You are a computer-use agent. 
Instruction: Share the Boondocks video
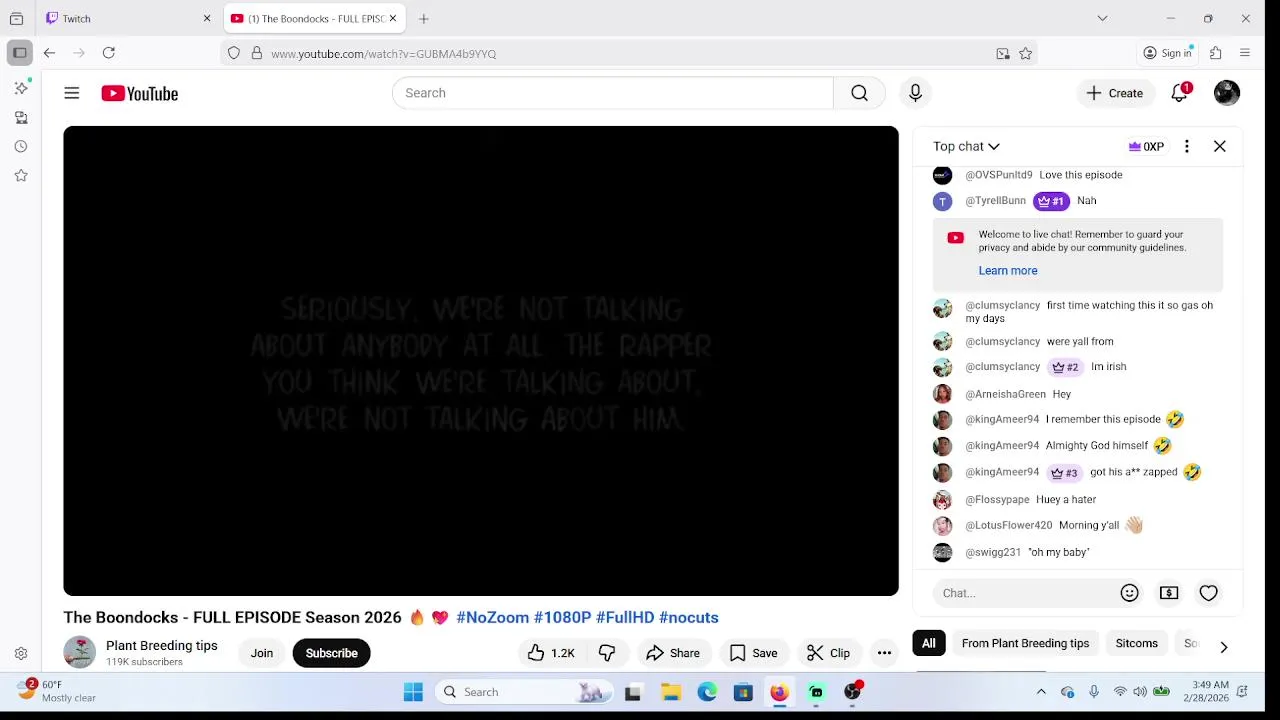click(x=673, y=653)
